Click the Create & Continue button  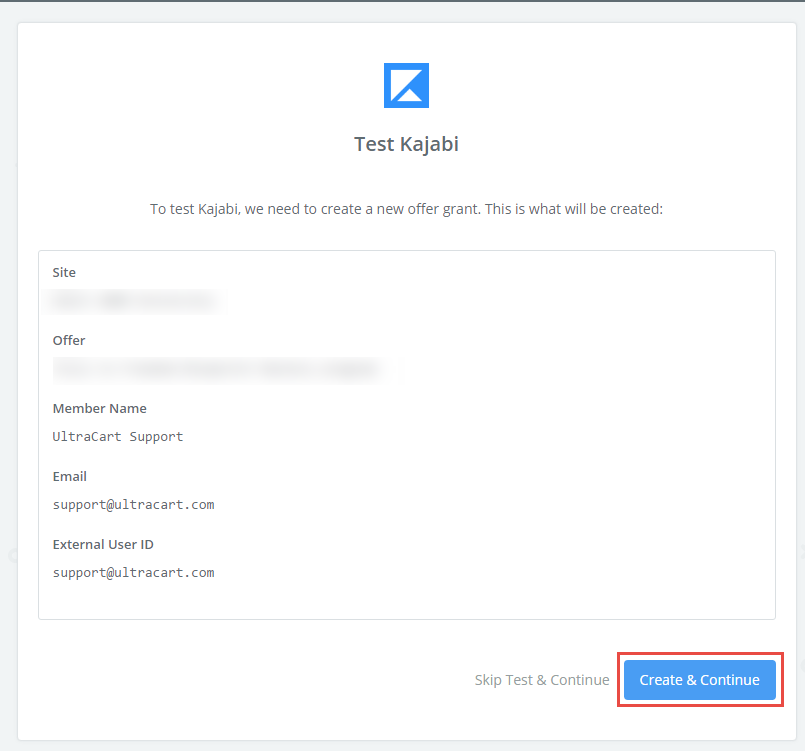point(699,680)
